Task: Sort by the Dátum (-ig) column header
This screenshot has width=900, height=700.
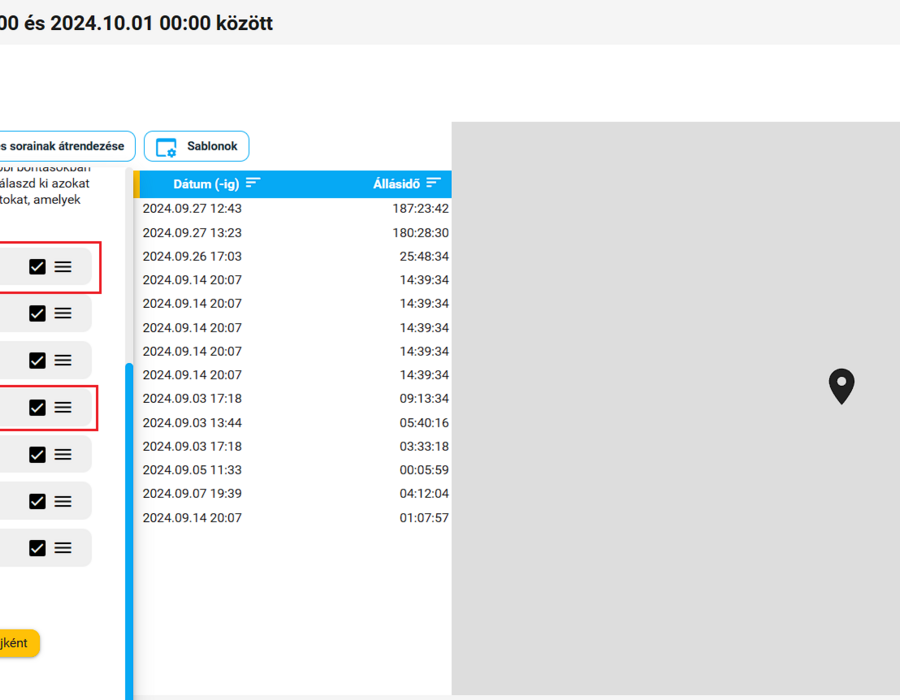Action: [x=206, y=184]
